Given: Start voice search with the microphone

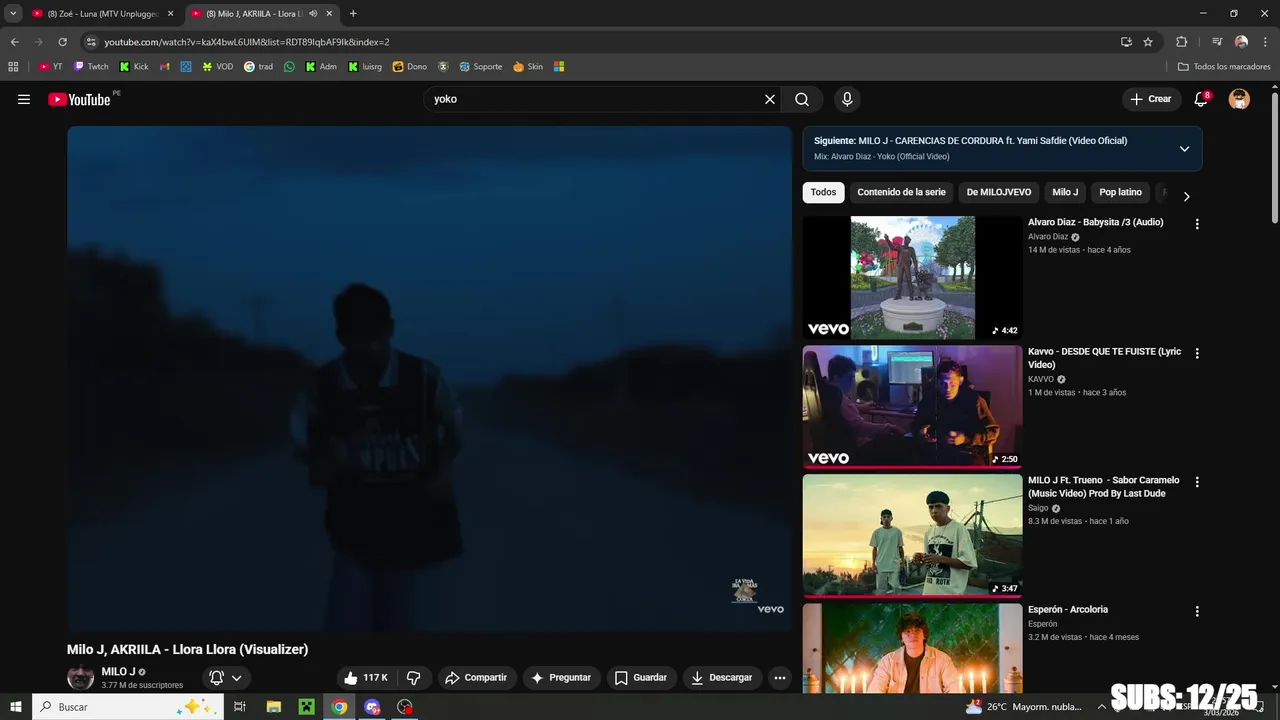Looking at the screenshot, I should pos(847,99).
